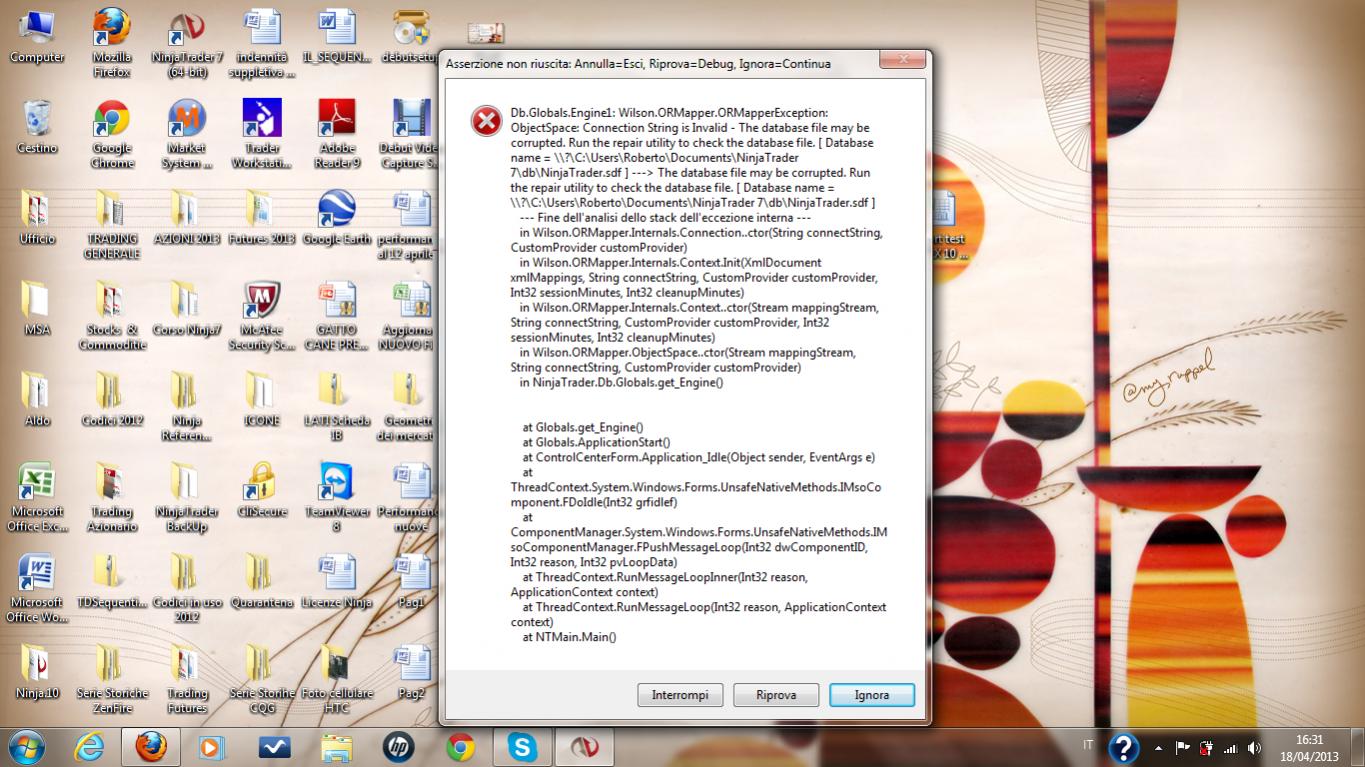Select the Godici 2012 folder

point(112,399)
